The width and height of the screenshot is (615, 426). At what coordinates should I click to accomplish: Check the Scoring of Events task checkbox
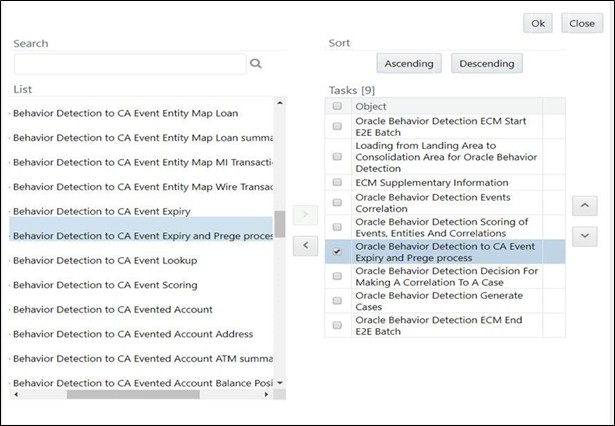[x=337, y=227]
